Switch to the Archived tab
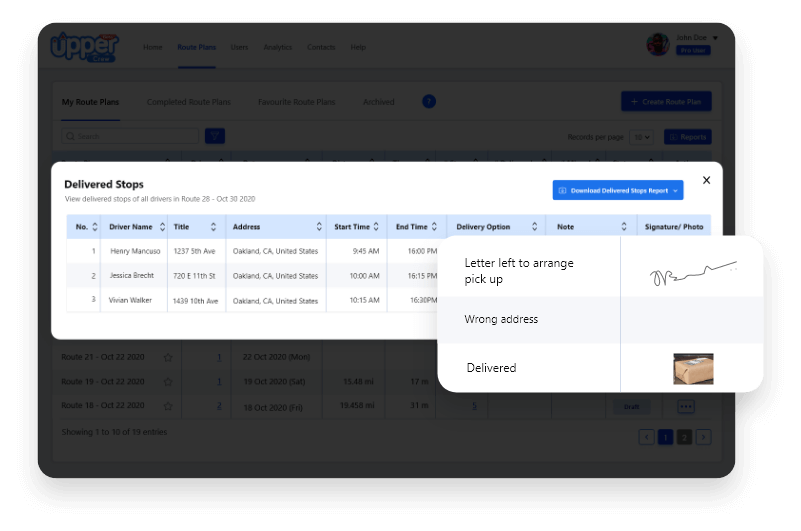801x531 pixels. click(x=379, y=102)
